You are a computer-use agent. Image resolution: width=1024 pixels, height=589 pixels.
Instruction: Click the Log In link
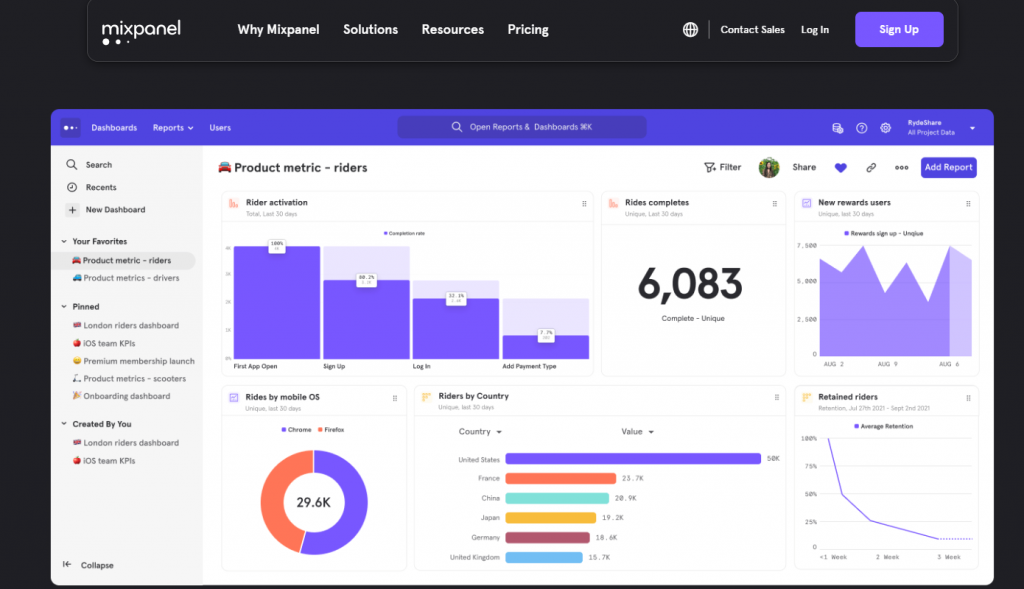click(x=814, y=29)
